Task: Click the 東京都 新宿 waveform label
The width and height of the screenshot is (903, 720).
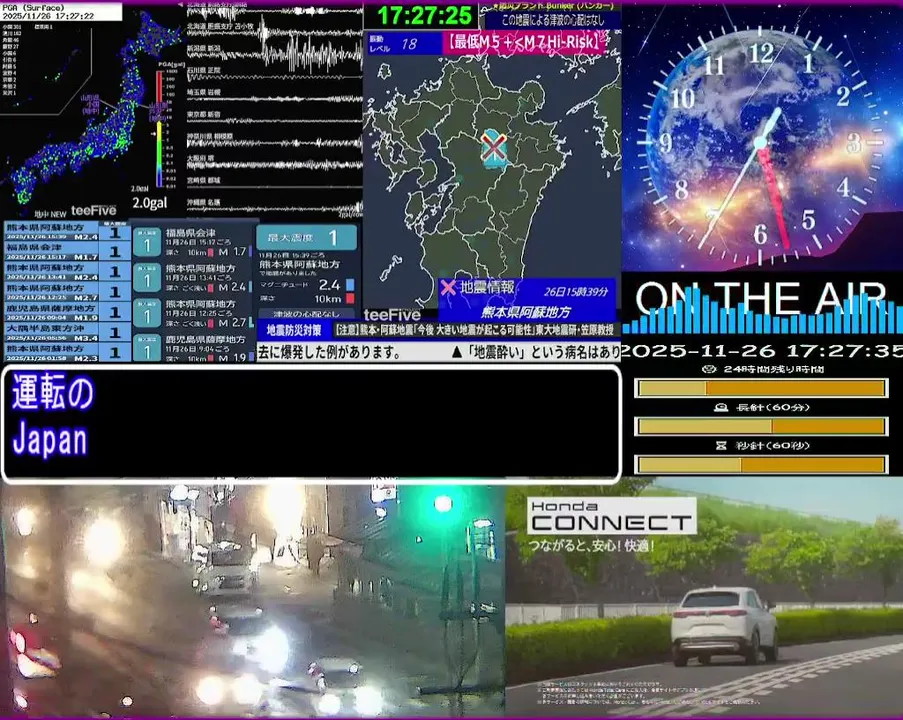Action: point(203,115)
